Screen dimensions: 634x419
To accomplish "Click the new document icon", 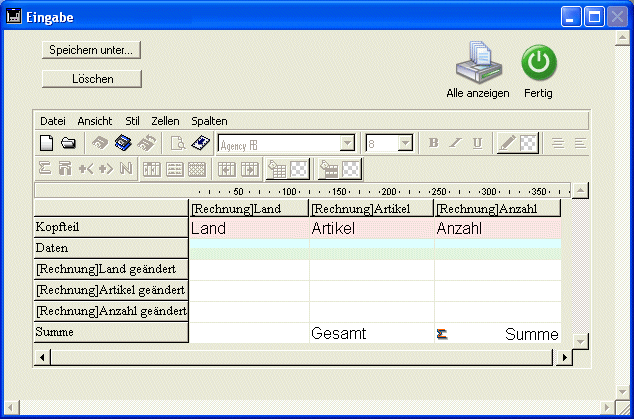I will tap(46, 143).
